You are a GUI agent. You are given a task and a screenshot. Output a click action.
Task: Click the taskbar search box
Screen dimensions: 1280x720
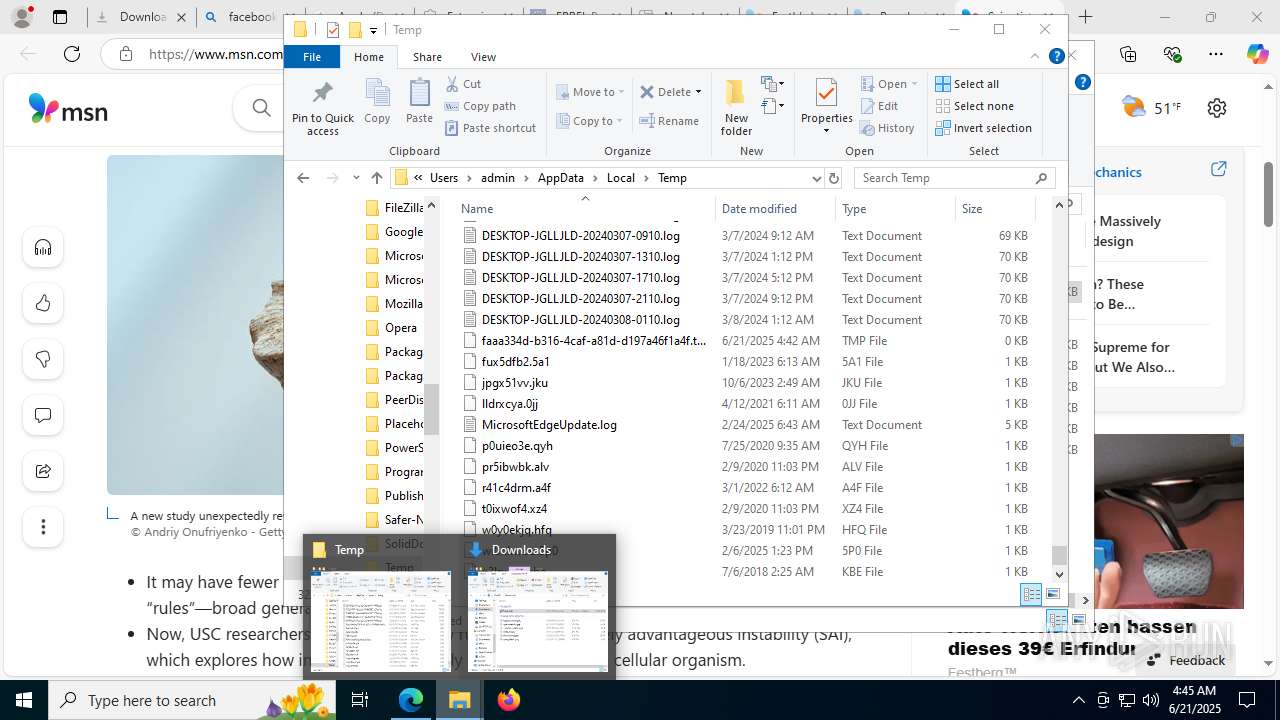click(190, 700)
